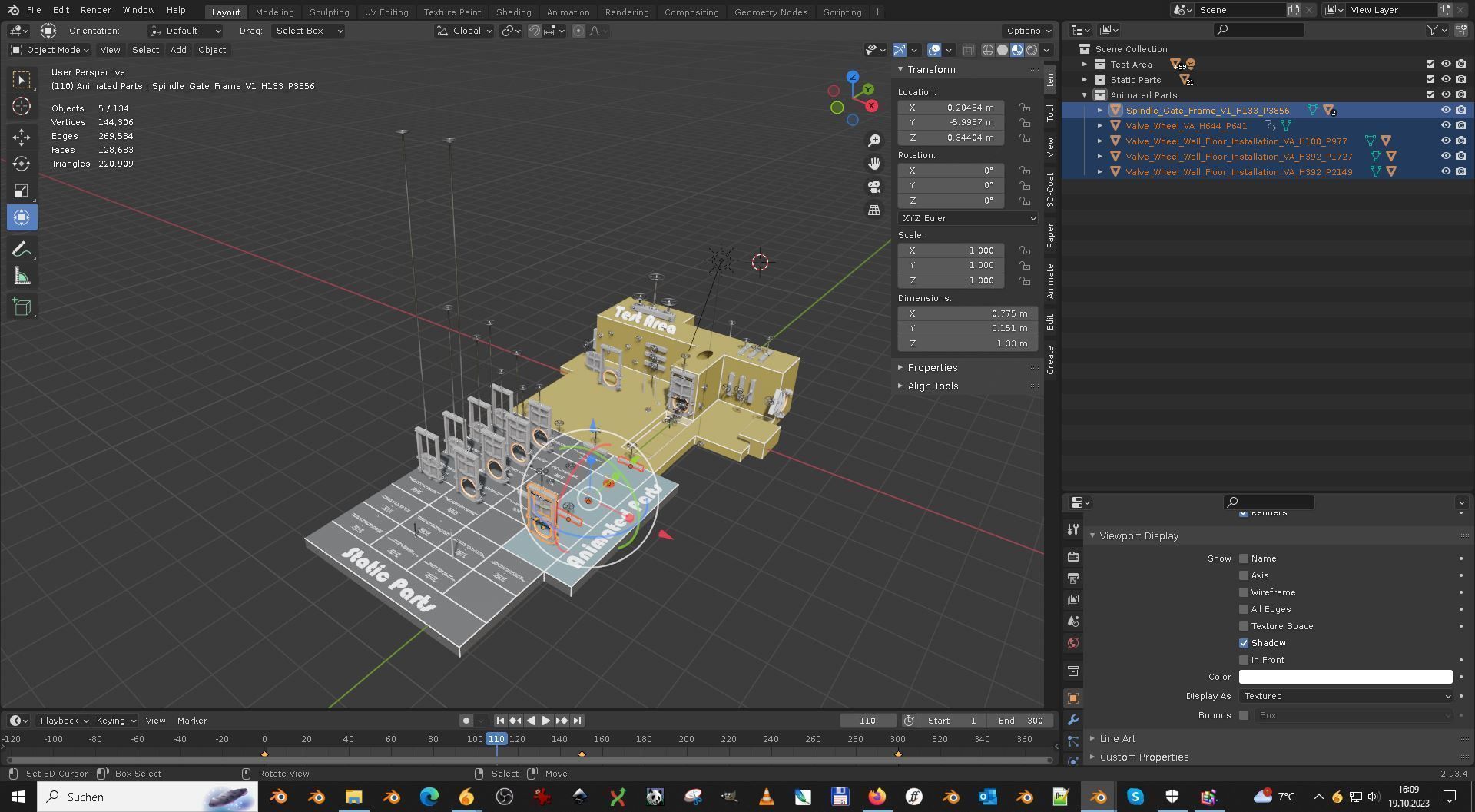Play the animation forward
The image size is (1475, 812).
[546, 721]
